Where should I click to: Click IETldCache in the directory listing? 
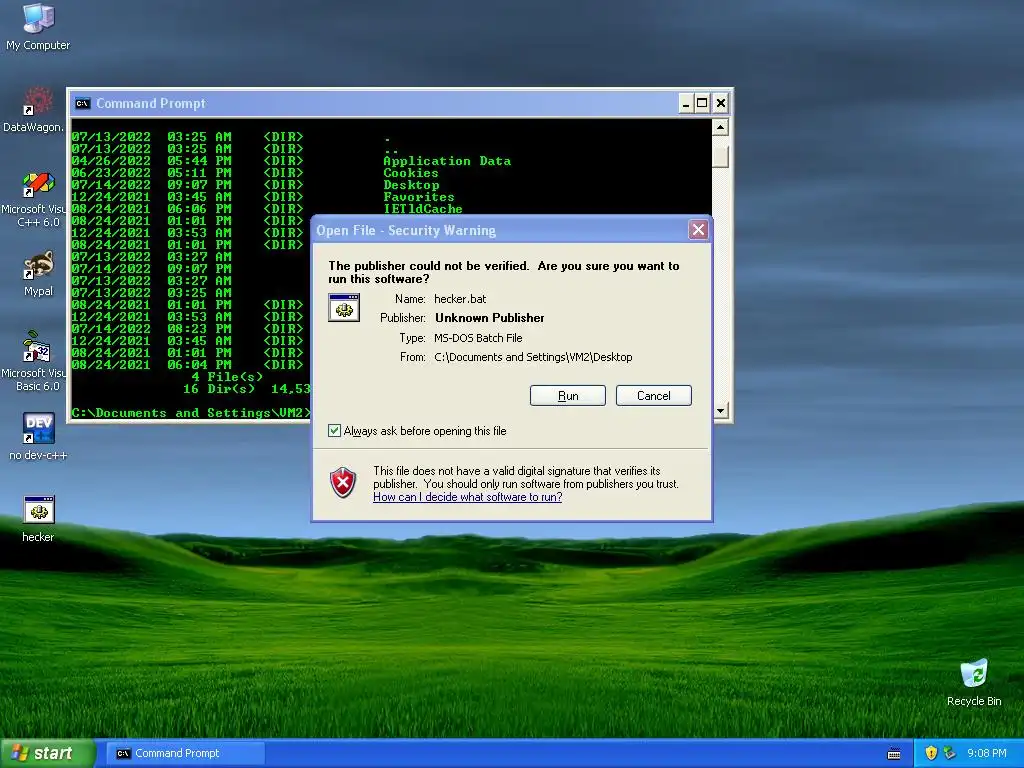pyautogui.click(x=423, y=208)
